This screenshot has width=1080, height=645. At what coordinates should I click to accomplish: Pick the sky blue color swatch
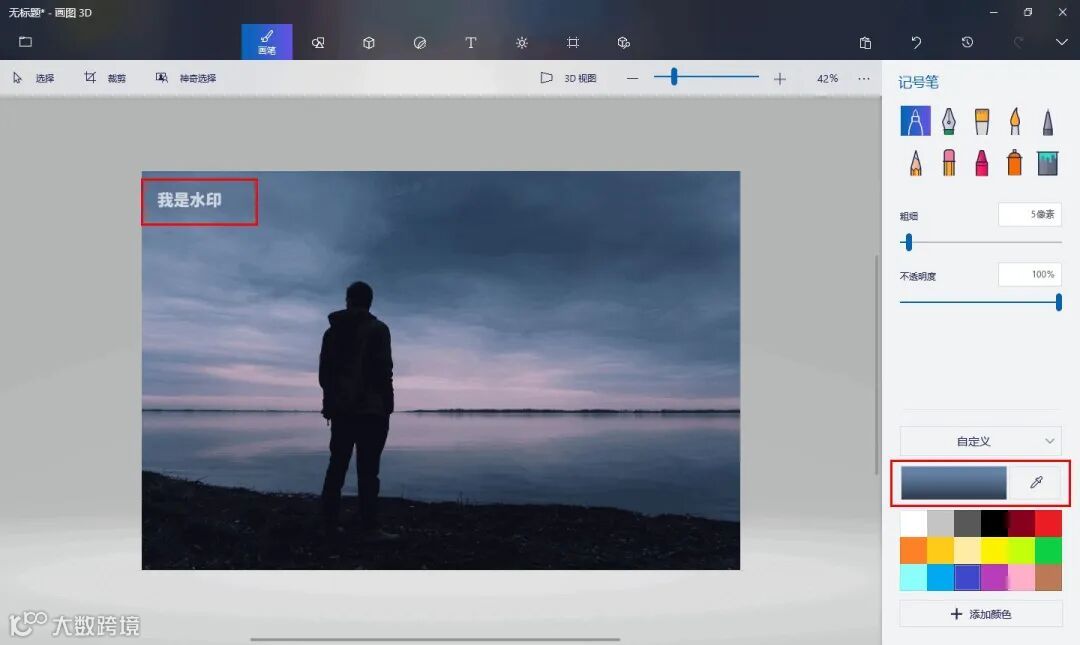(x=940, y=577)
